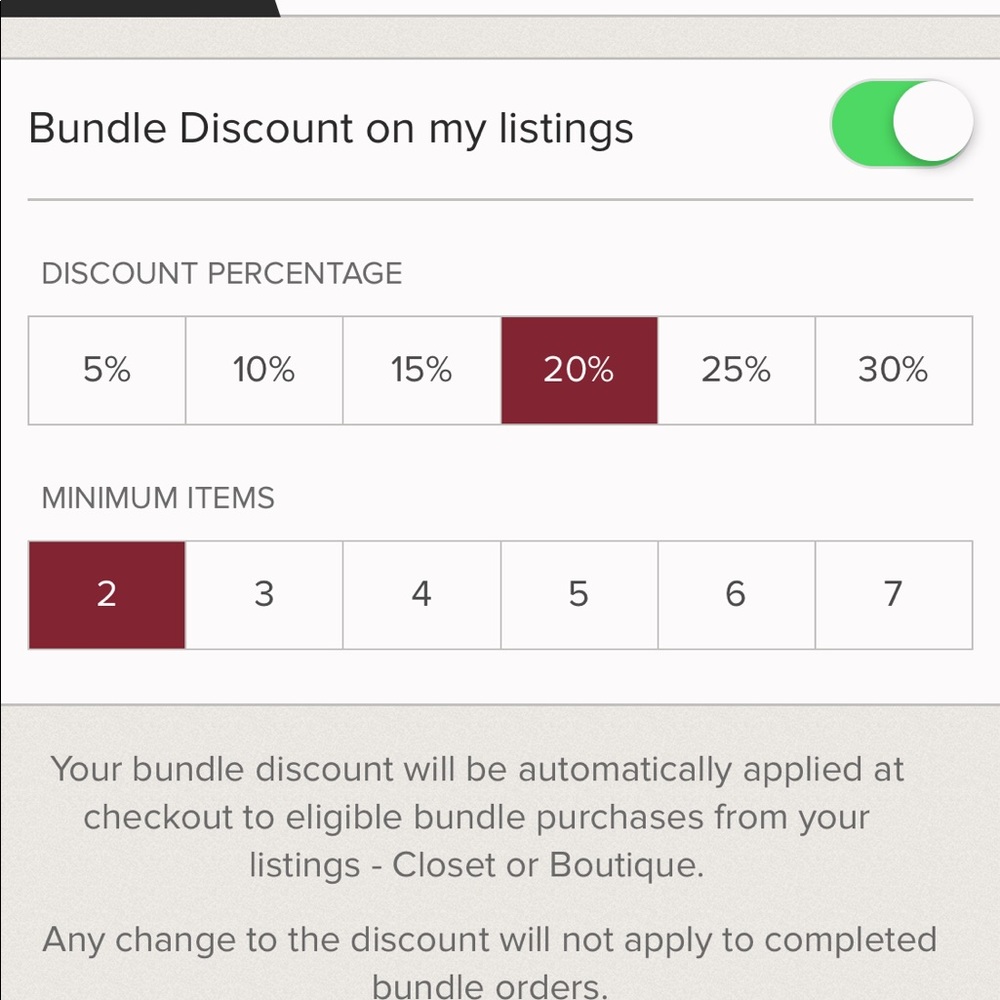Click the MINIMUM ITEMS section heading

(158, 497)
